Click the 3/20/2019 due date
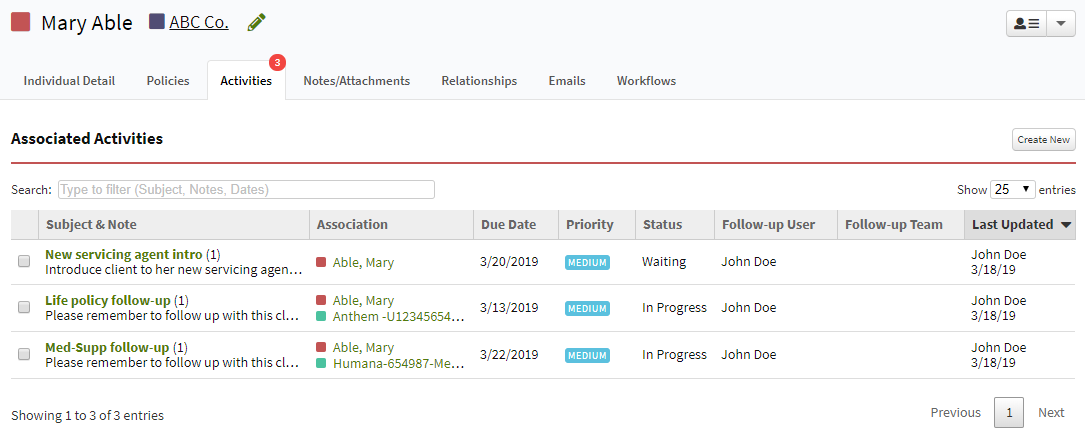 [509, 262]
